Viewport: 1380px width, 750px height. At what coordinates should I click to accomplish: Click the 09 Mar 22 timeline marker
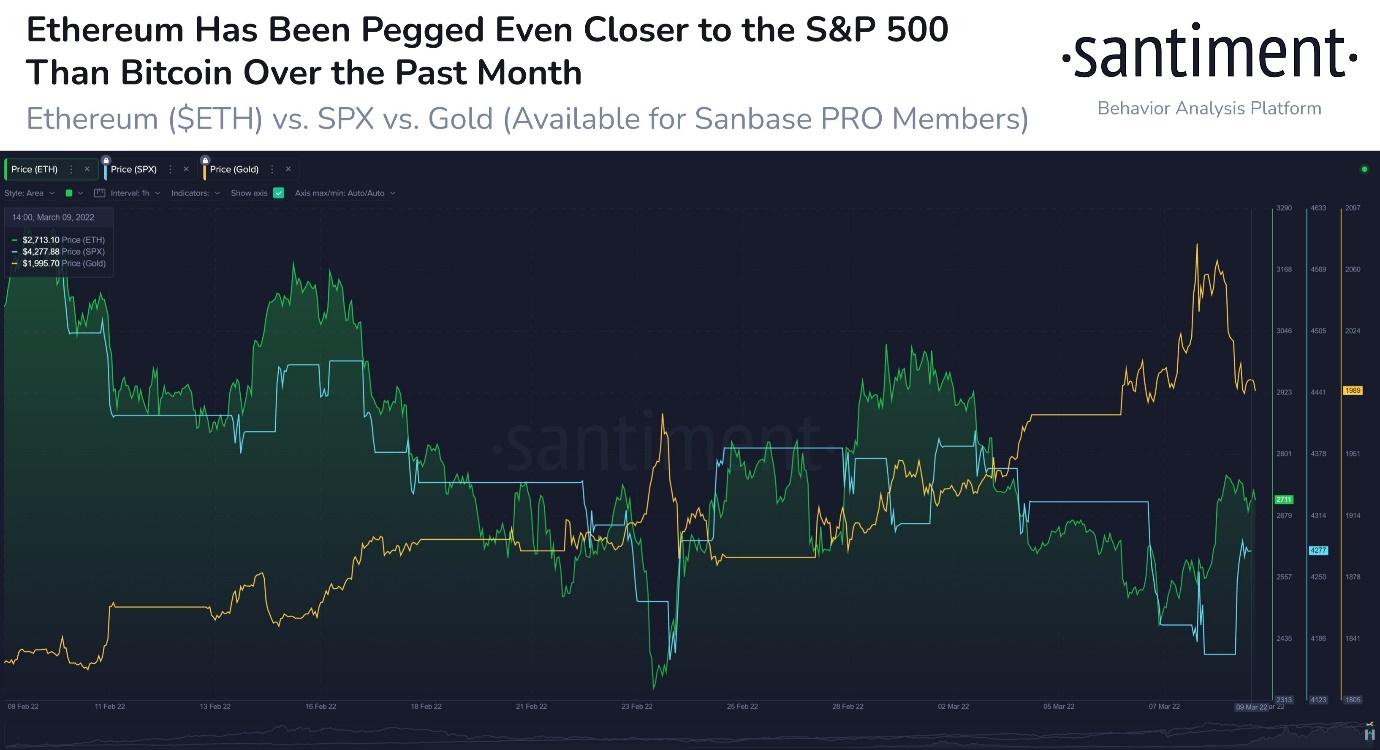(x=1253, y=705)
